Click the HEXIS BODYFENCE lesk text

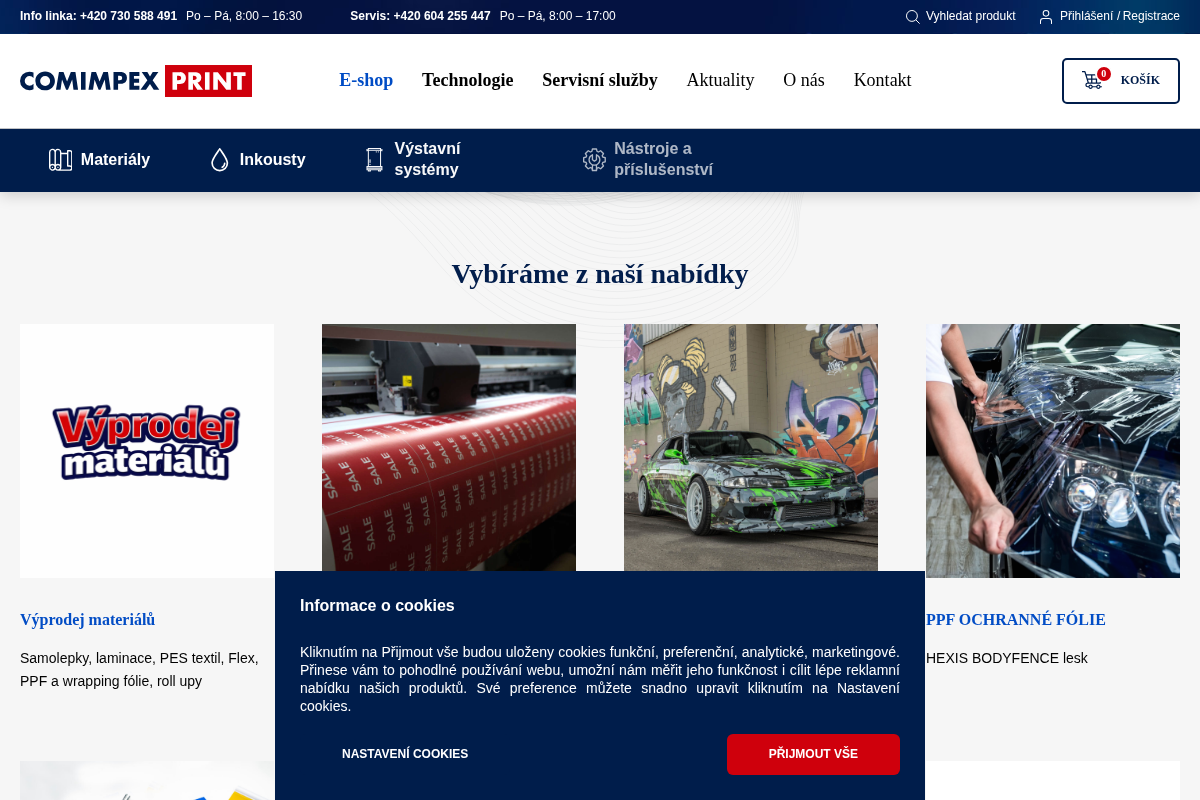tap(1007, 658)
